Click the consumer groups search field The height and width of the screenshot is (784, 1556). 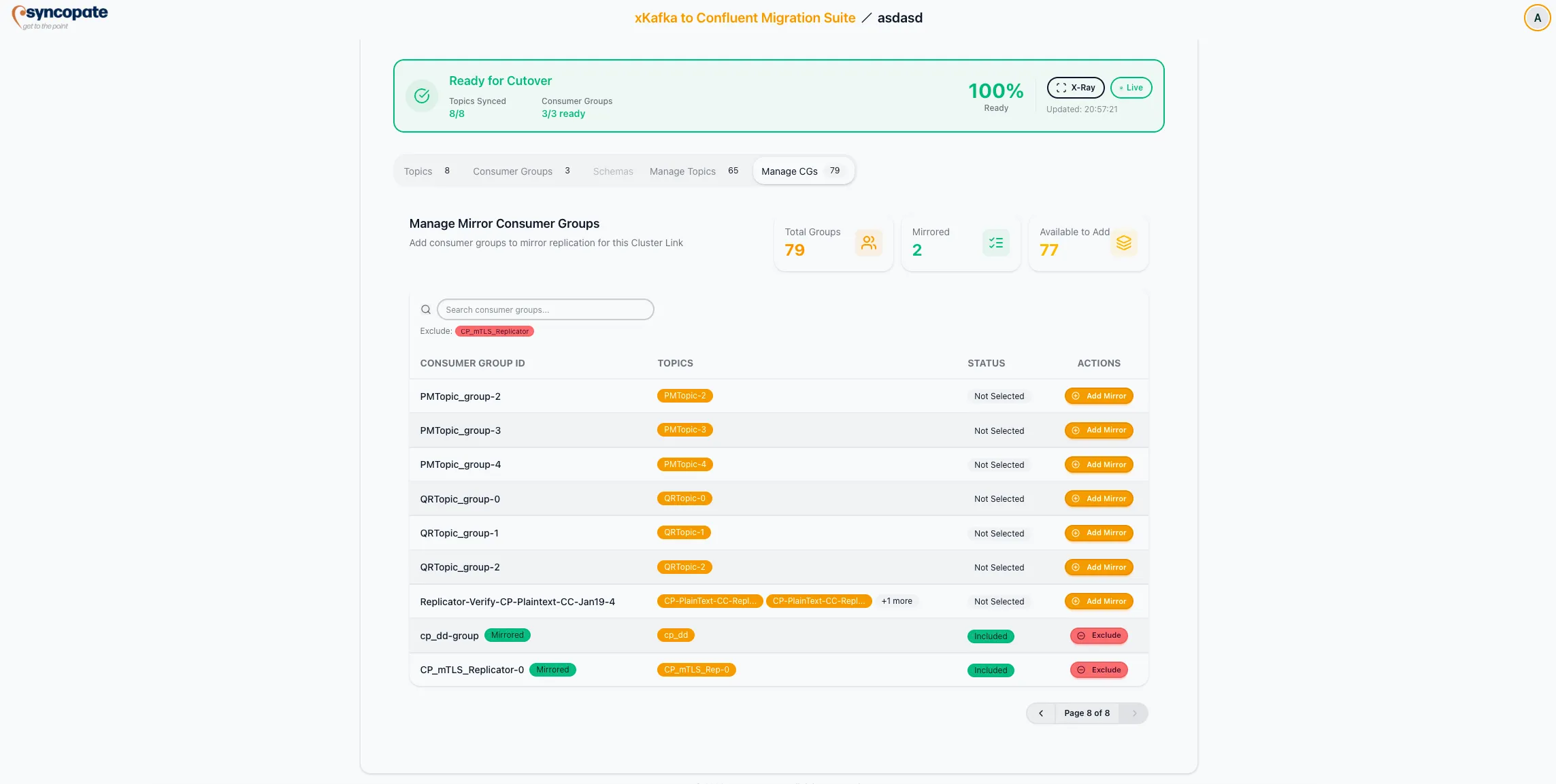tap(544, 309)
